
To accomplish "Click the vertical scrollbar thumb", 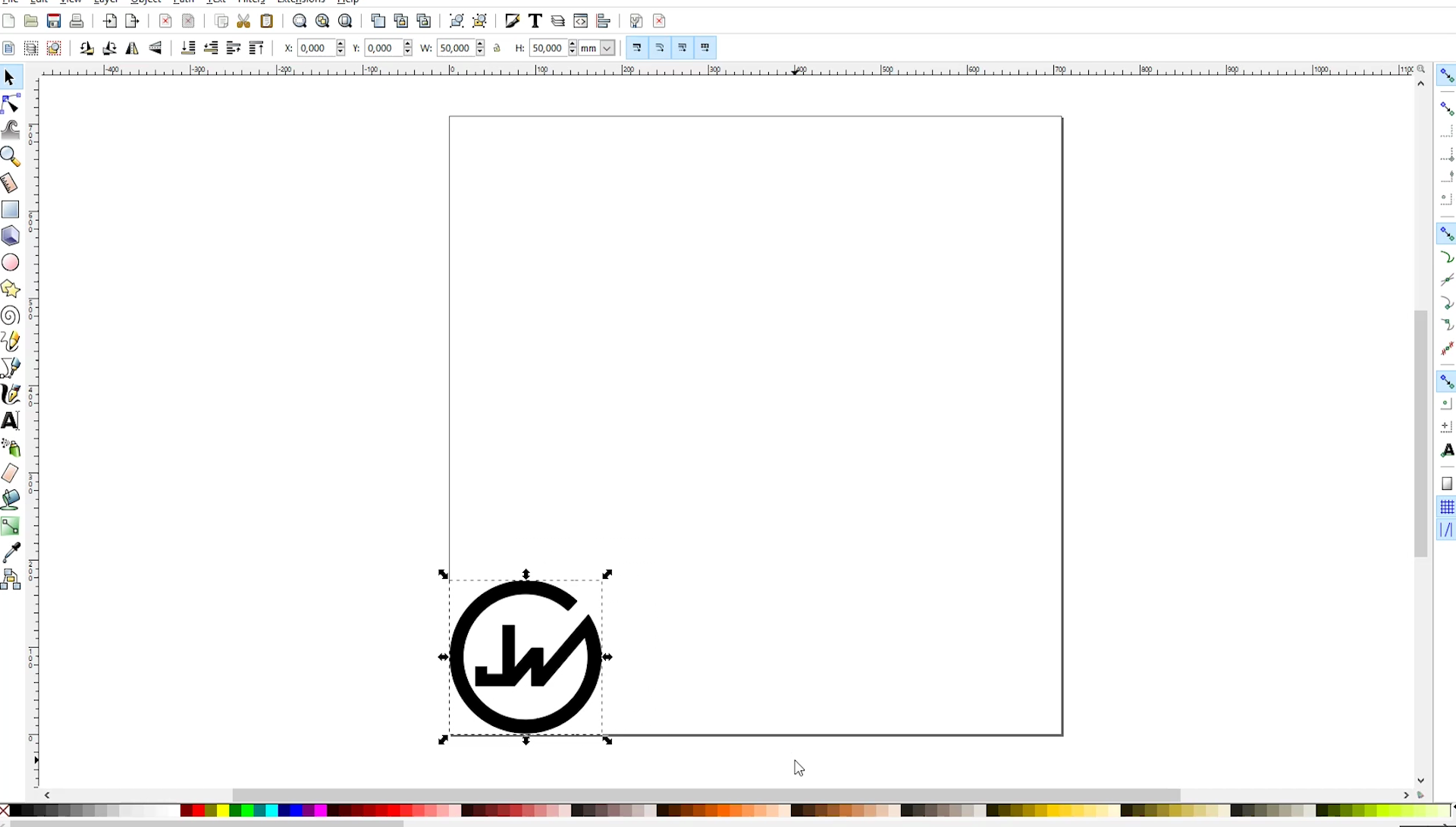I will [x=1421, y=434].
